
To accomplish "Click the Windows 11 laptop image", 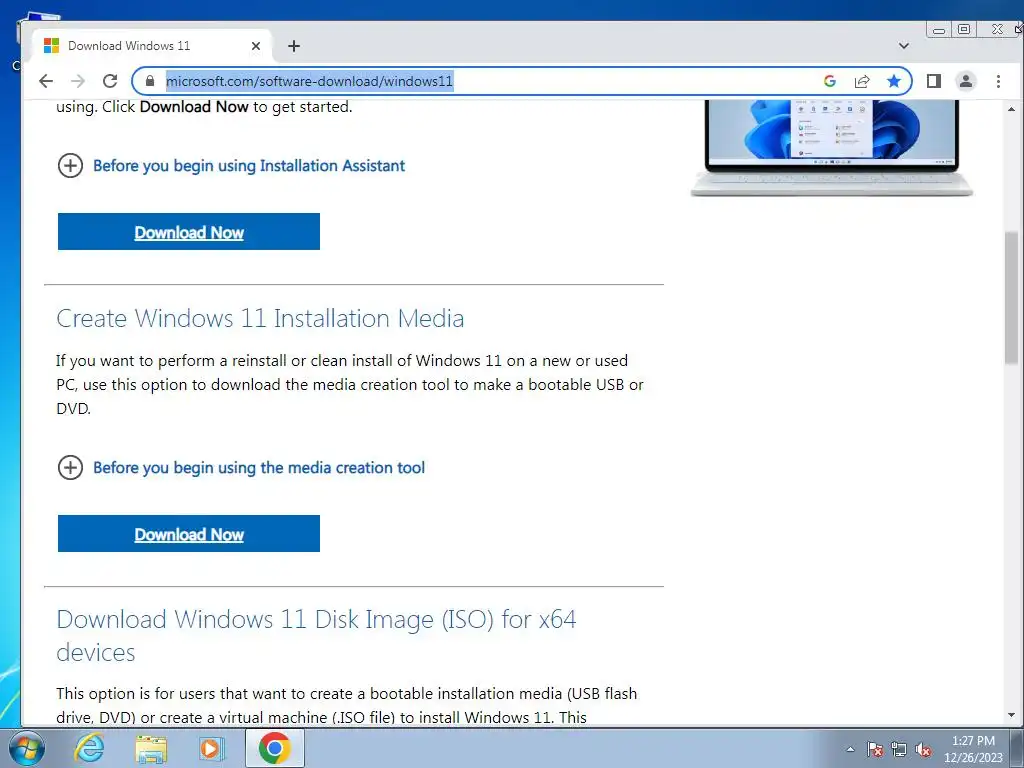I will tap(831, 148).
